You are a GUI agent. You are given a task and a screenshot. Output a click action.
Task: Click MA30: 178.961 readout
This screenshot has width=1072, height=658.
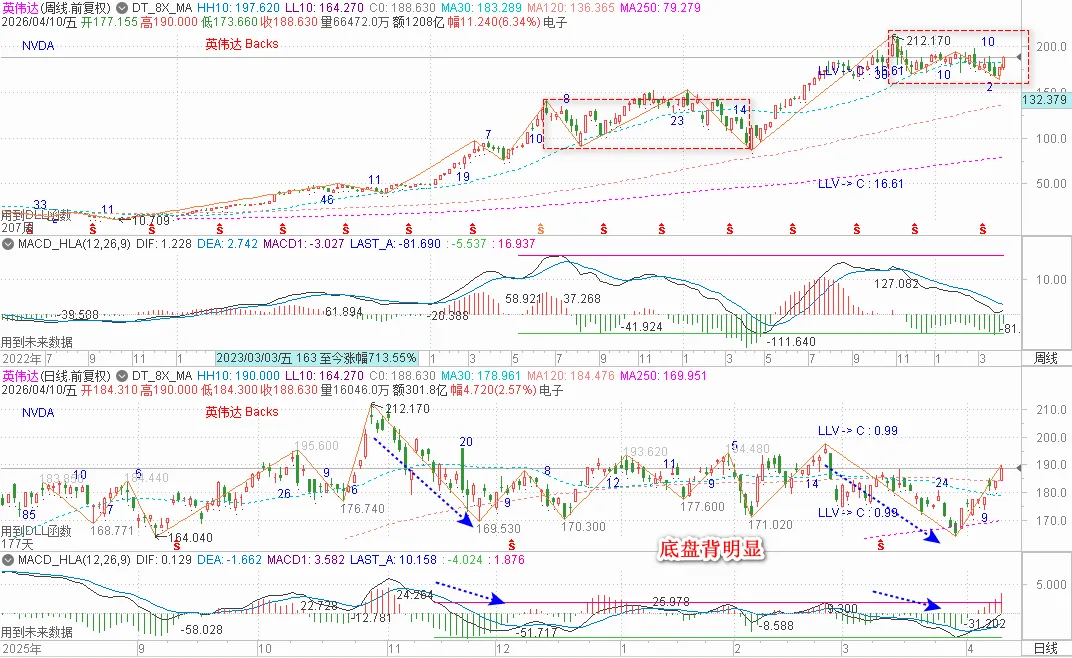(481, 376)
